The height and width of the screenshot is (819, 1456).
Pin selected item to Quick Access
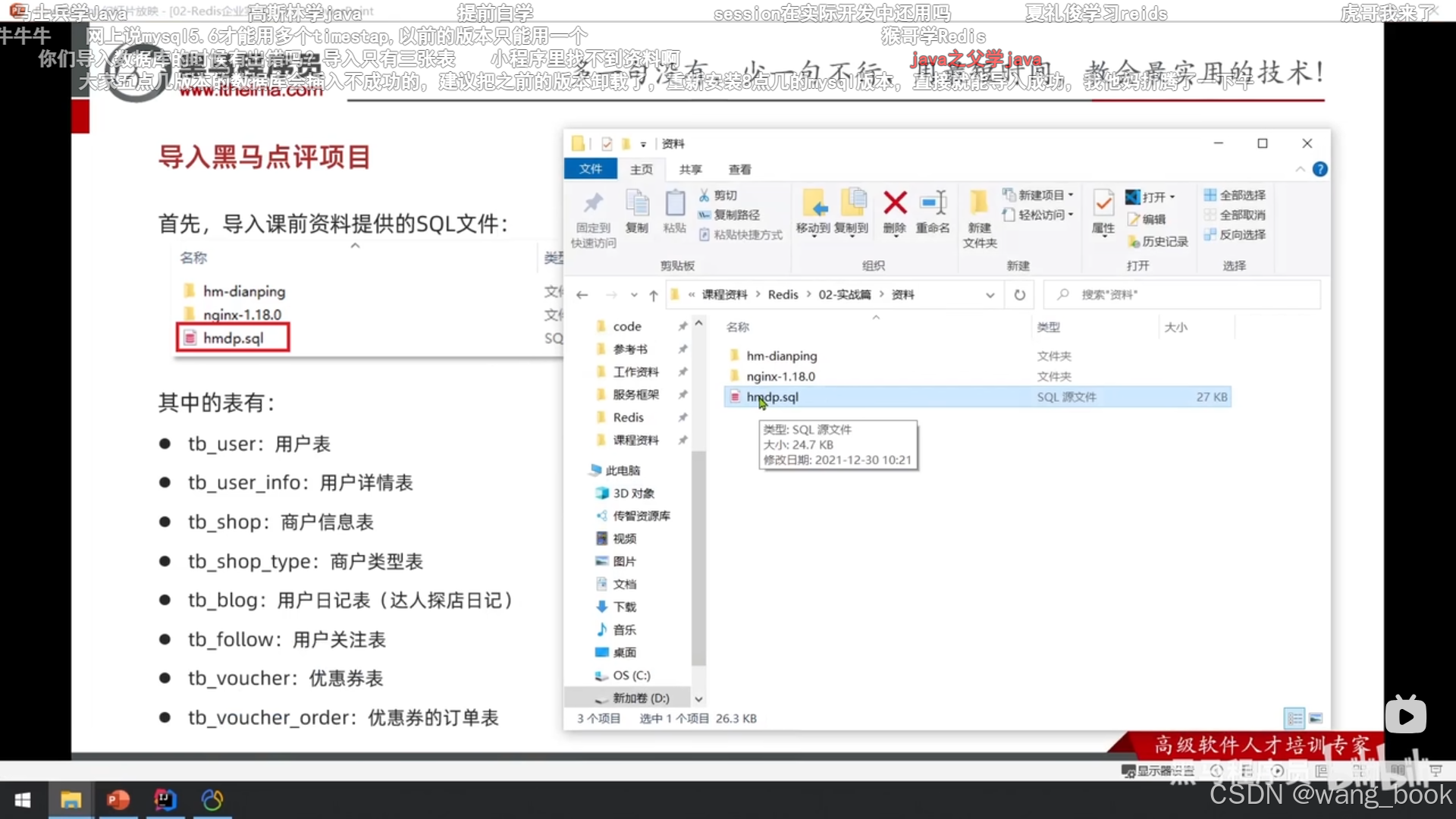pyautogui.click(x=593, y=215)
